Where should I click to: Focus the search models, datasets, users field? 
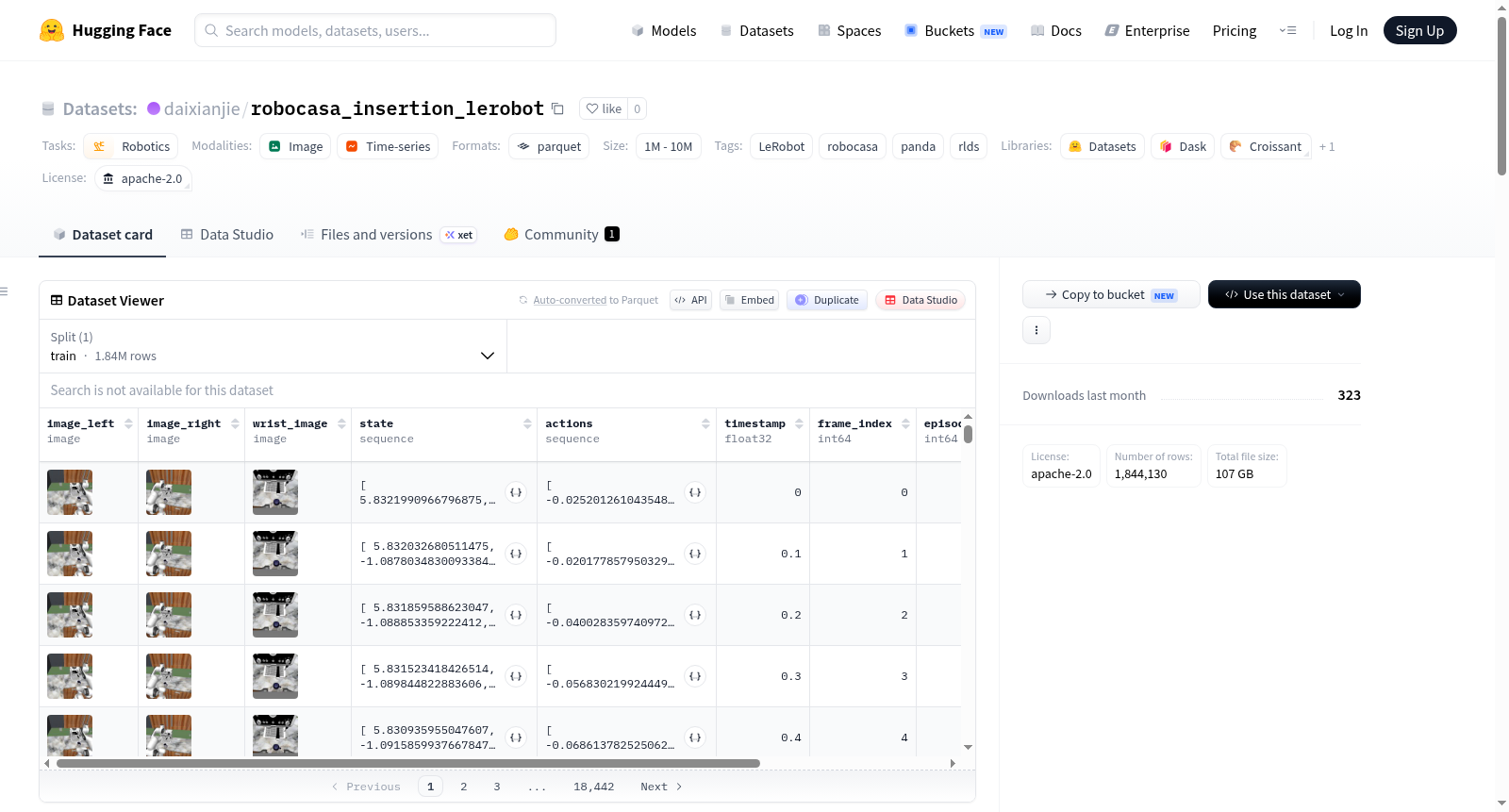pos(375,30)
